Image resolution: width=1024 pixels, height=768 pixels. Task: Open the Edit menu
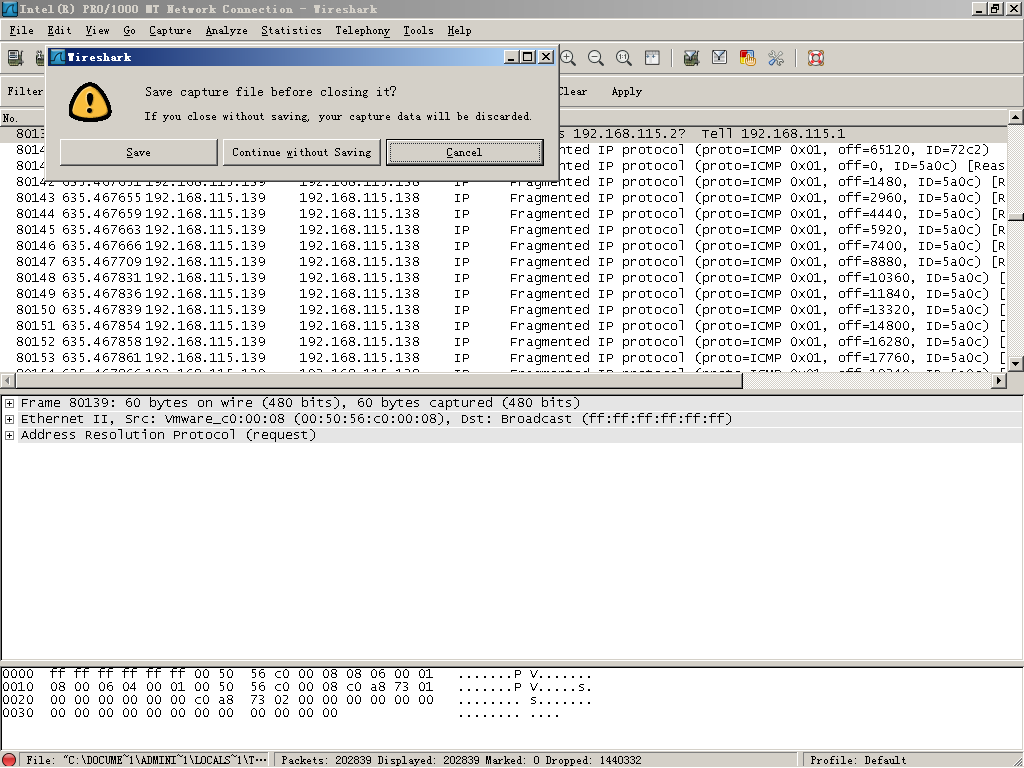click(59, 31)
